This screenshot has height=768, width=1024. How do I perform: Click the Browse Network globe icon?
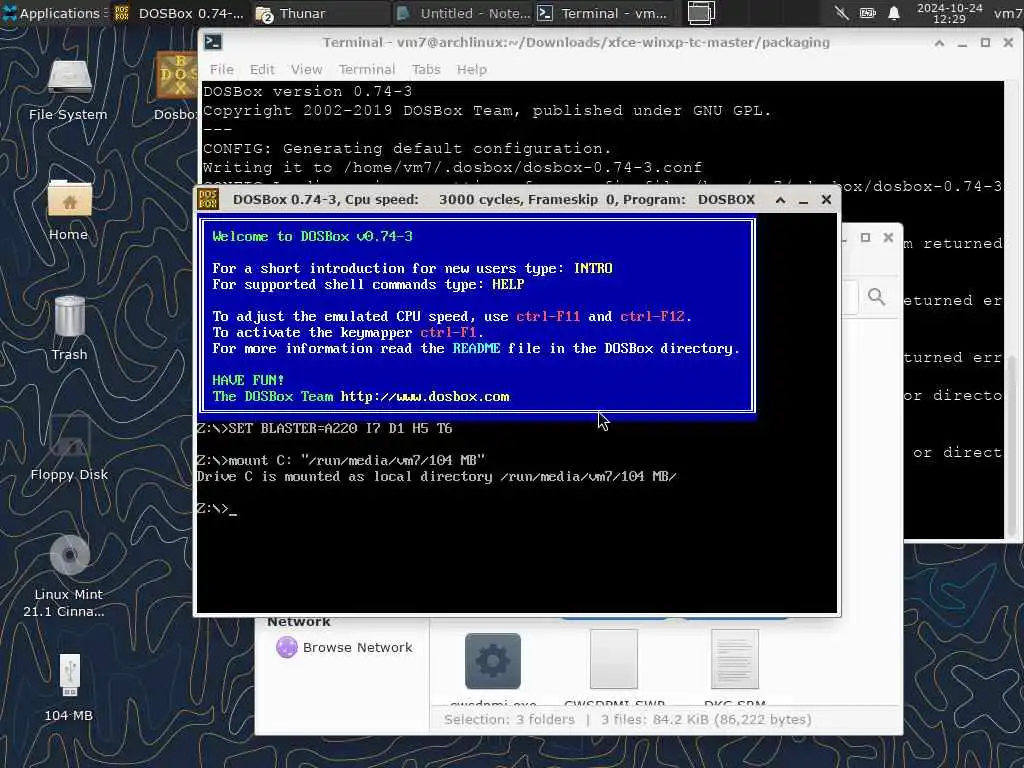(287, 647)
